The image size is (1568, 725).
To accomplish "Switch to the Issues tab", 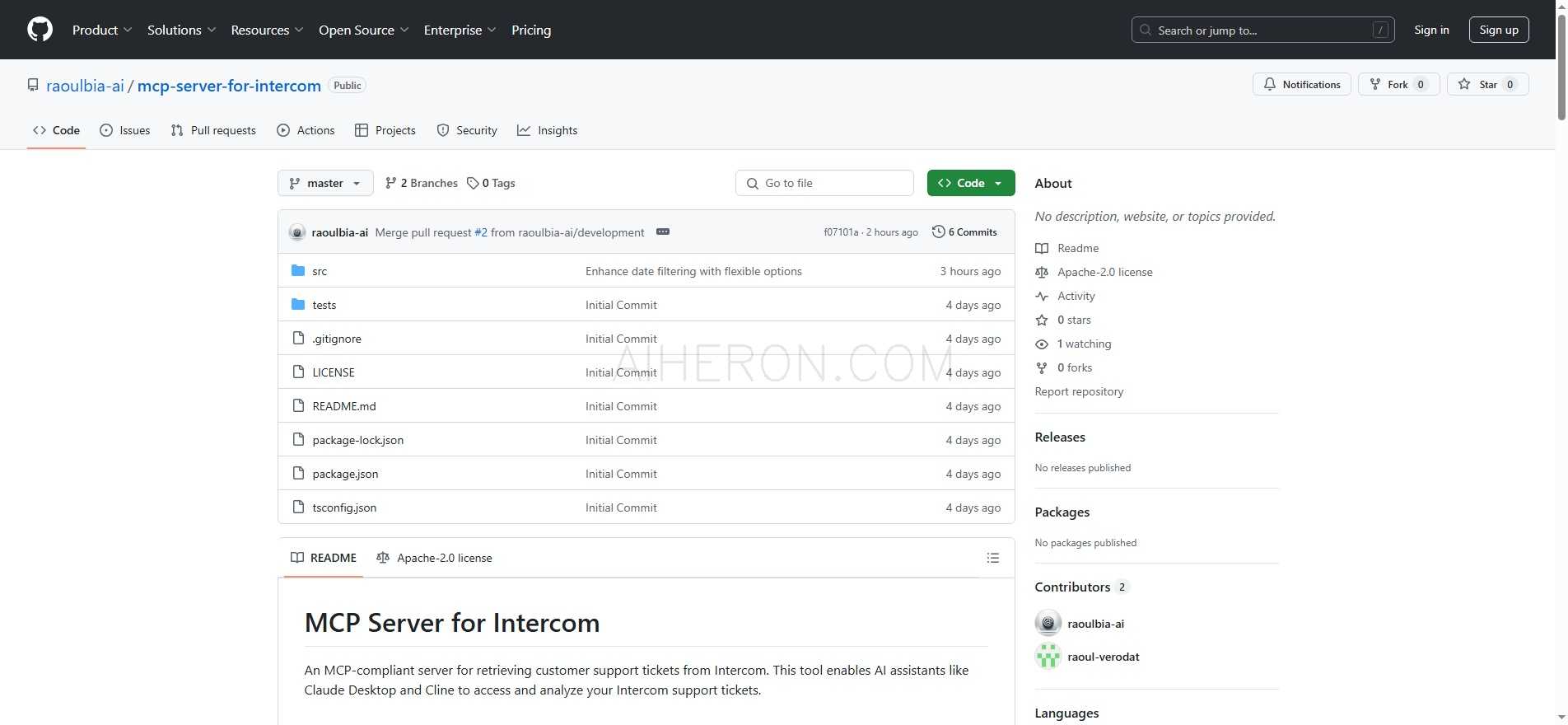I will (x=125, y=130).
